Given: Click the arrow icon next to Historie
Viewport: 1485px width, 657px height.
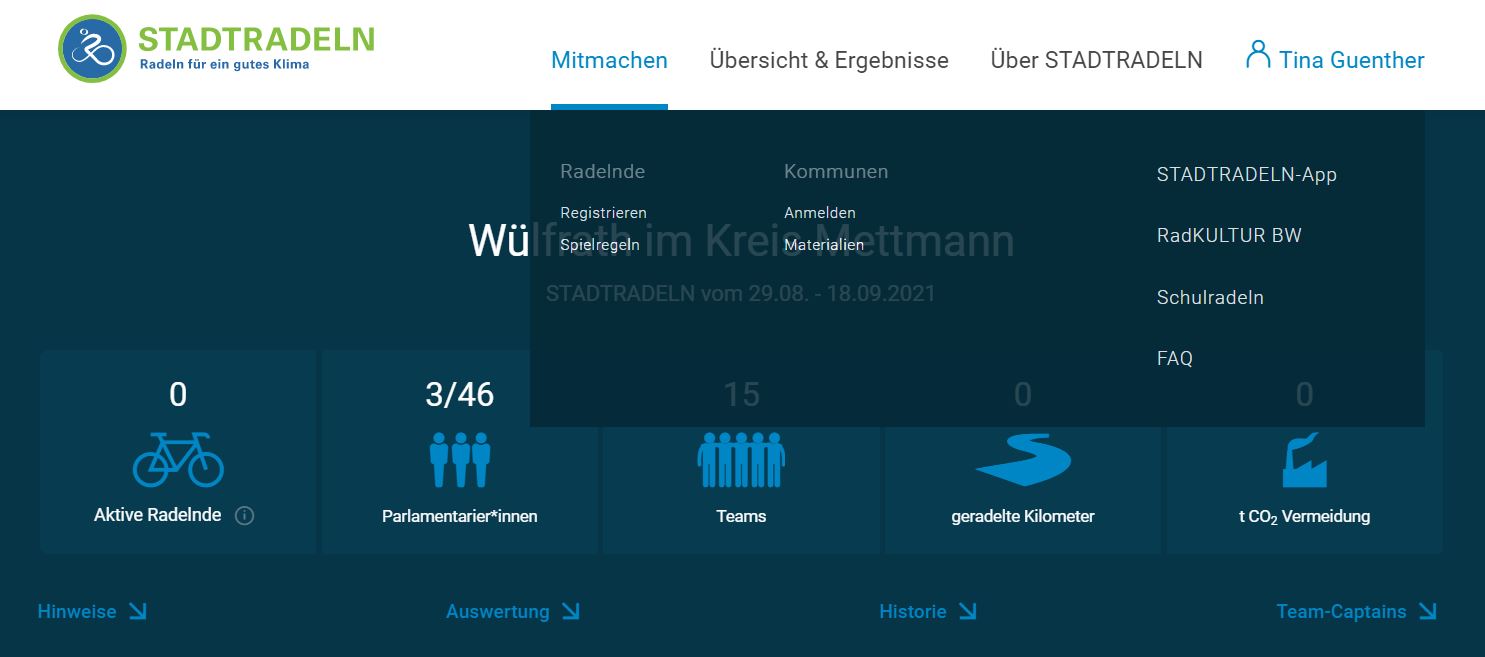Looking at the screenshot, I should tap(967, 611).
